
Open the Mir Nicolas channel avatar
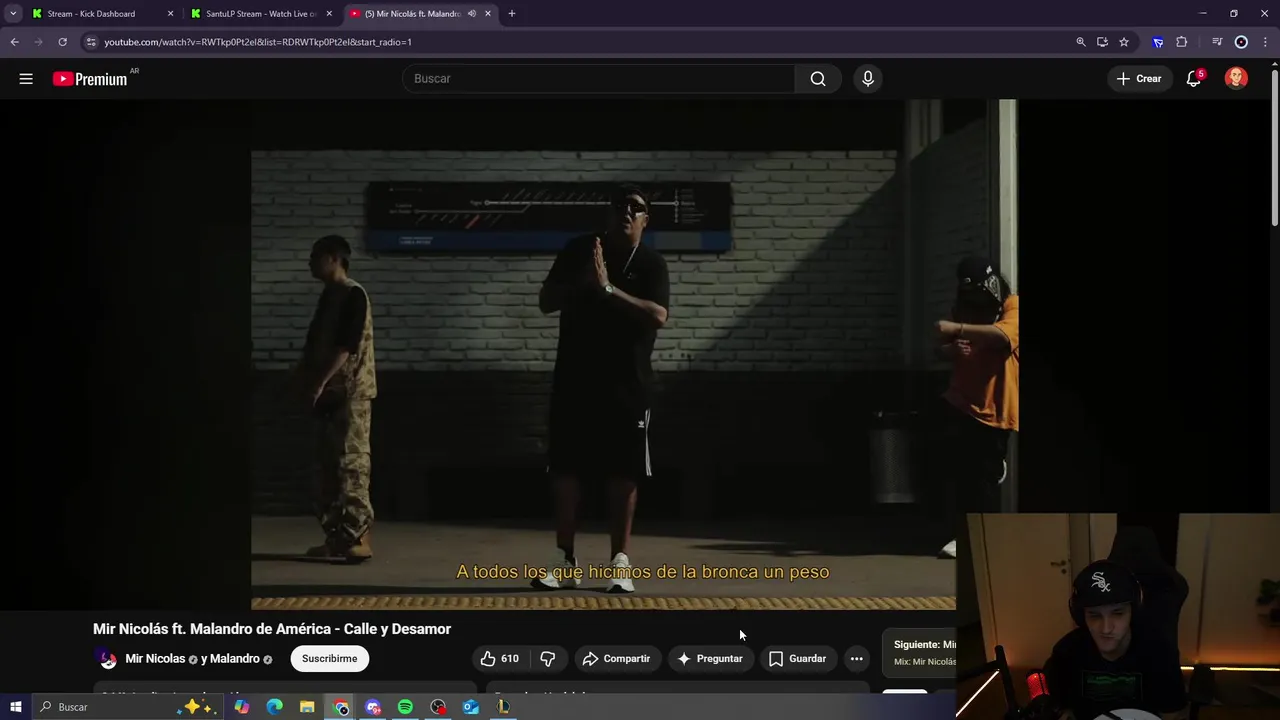pyautogui.click(x=107, y=658)
